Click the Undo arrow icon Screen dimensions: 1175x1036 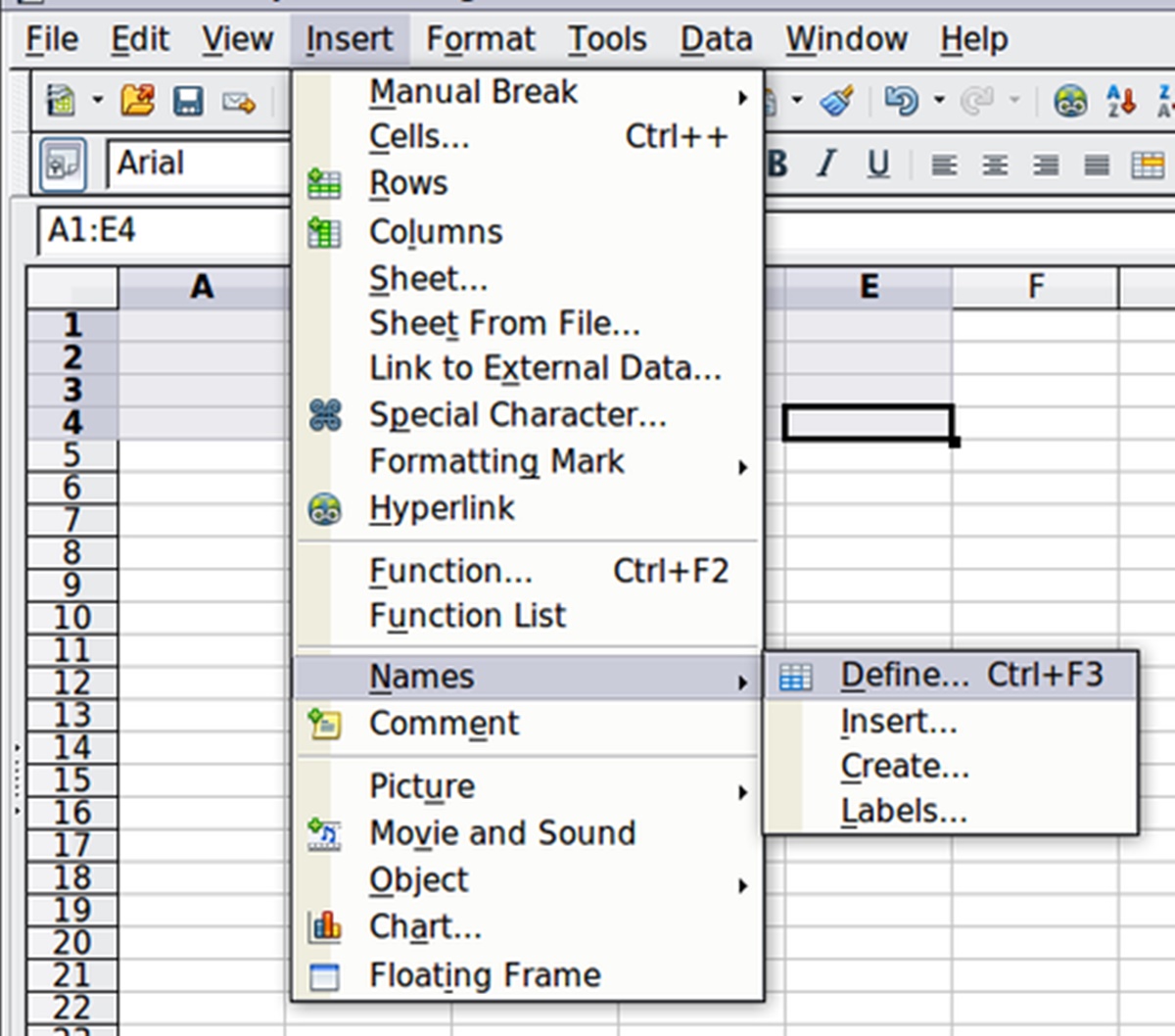click(901, 101)
